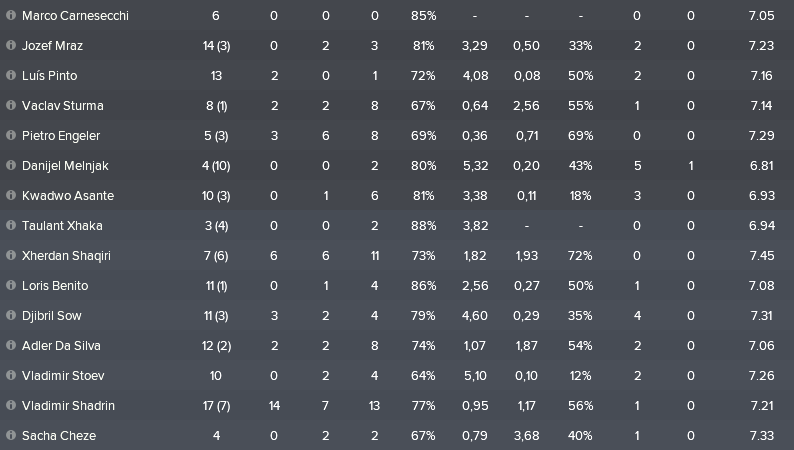This screenshot has height=450, width=794.
Task: Open Loris Benito's profile link
Action: coord(55,286)
